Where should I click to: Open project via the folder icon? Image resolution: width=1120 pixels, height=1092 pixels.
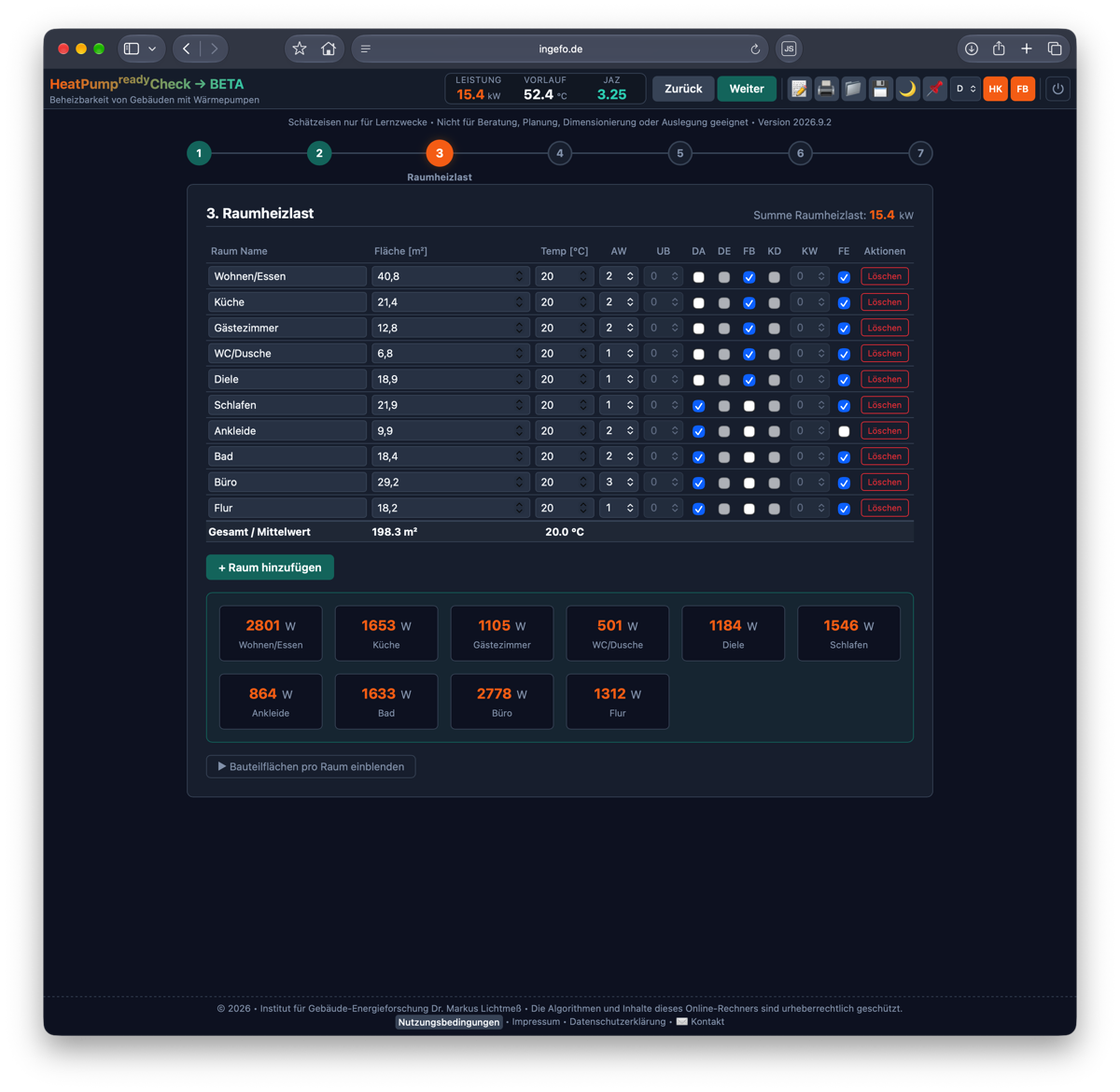[x=853, y=89]
